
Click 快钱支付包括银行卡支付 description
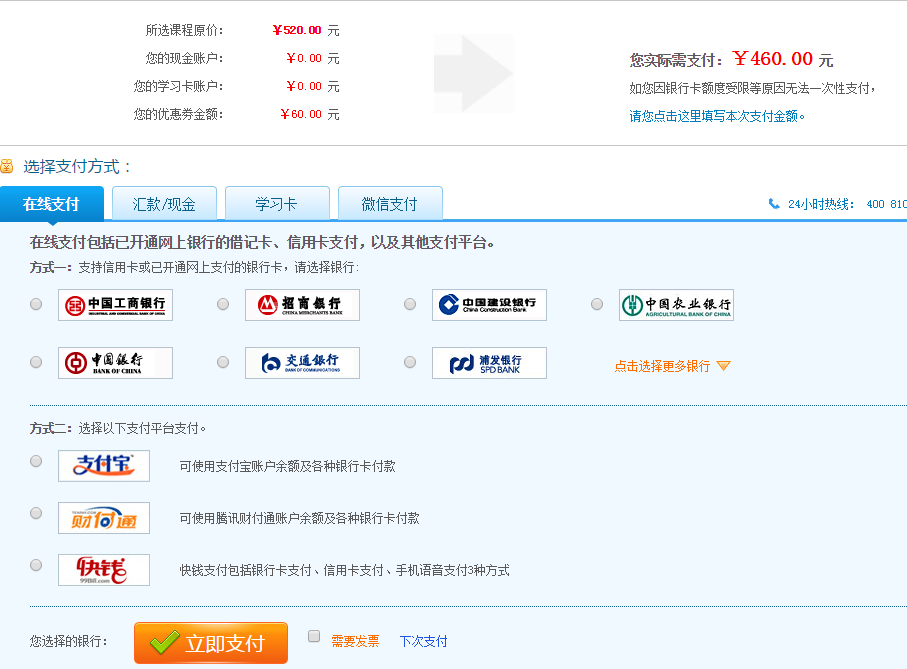click(344, 570)
